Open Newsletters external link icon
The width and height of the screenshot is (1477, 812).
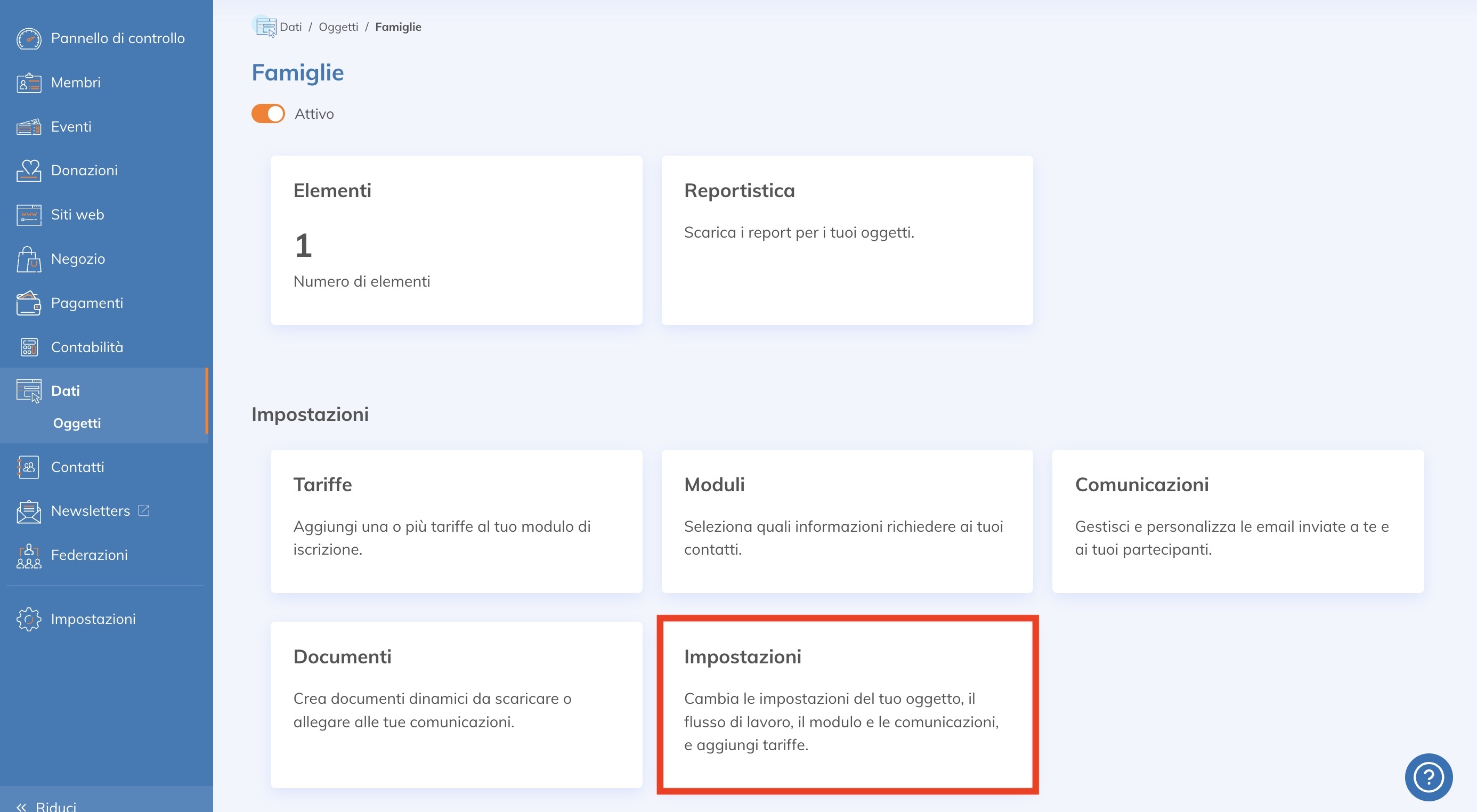tap(144, 510)
